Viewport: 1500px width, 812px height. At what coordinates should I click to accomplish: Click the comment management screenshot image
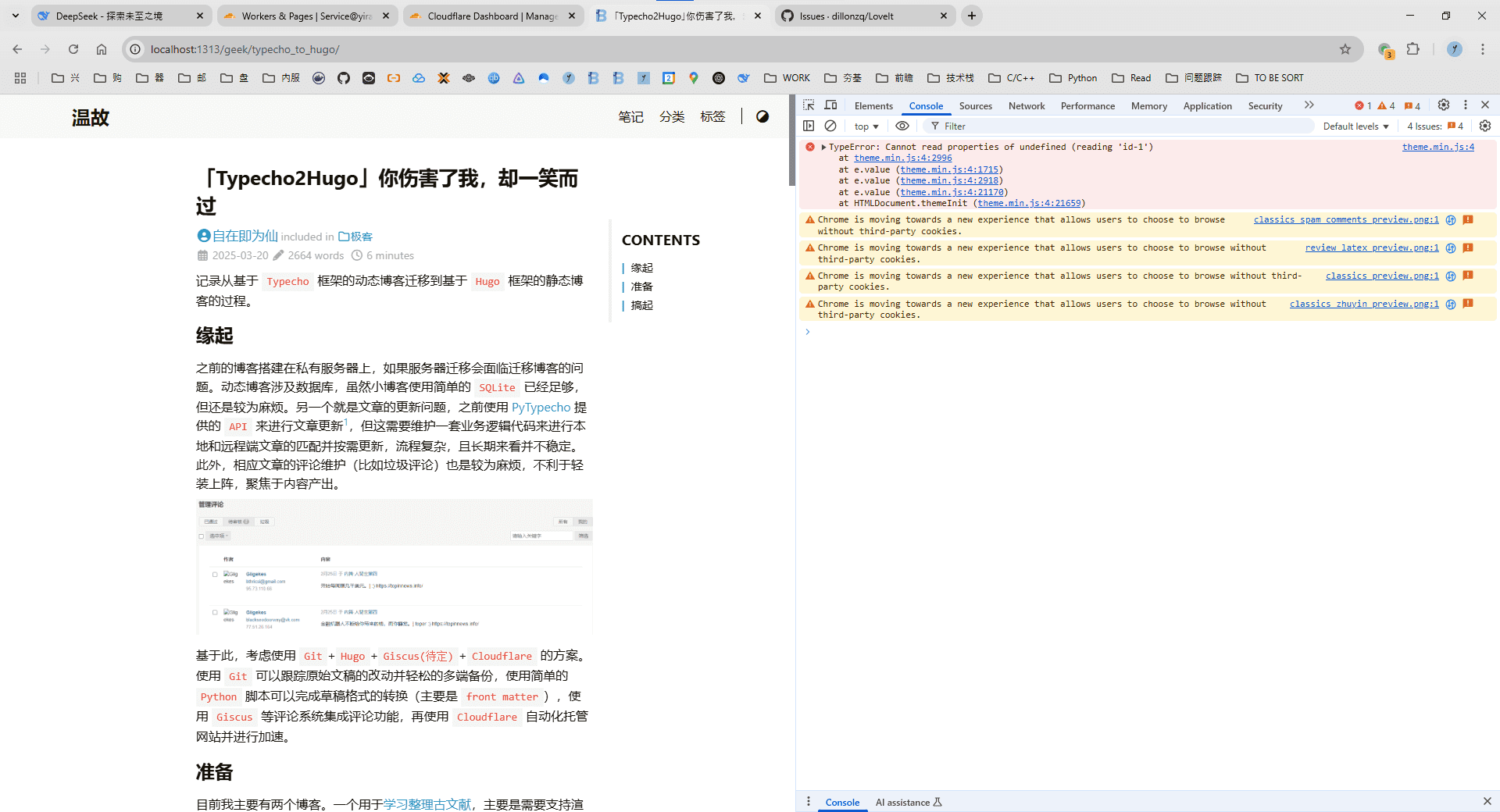(x=395, y=566)
